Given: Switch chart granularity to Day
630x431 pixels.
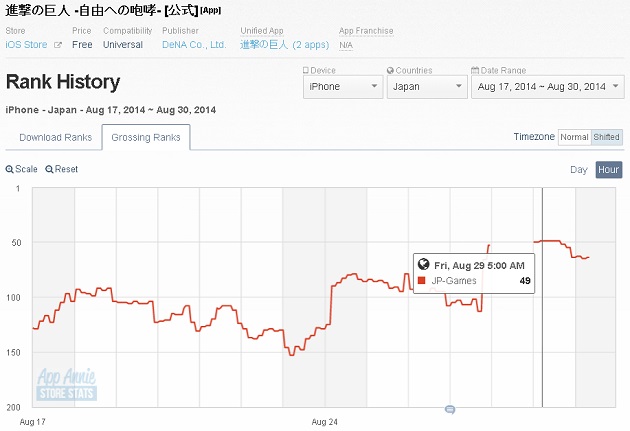Looking at the screenshot, I should pyautogui.click(x=579, y=170).
